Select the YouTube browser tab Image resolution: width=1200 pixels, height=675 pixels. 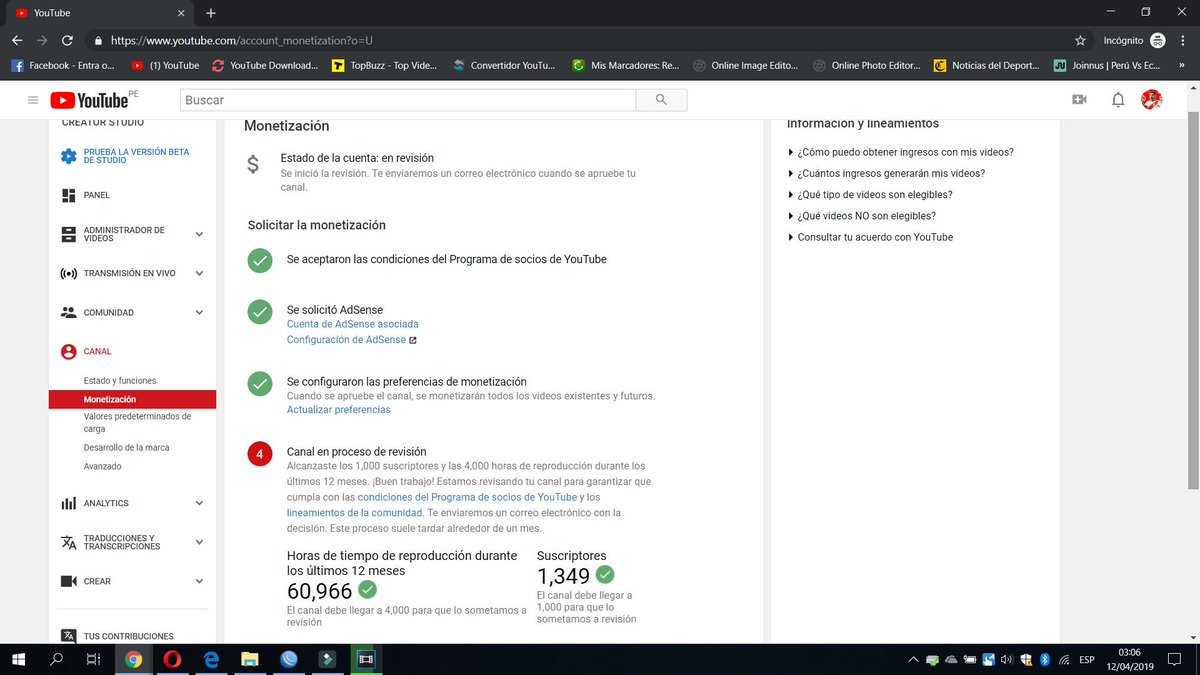(x=100, y=13)
